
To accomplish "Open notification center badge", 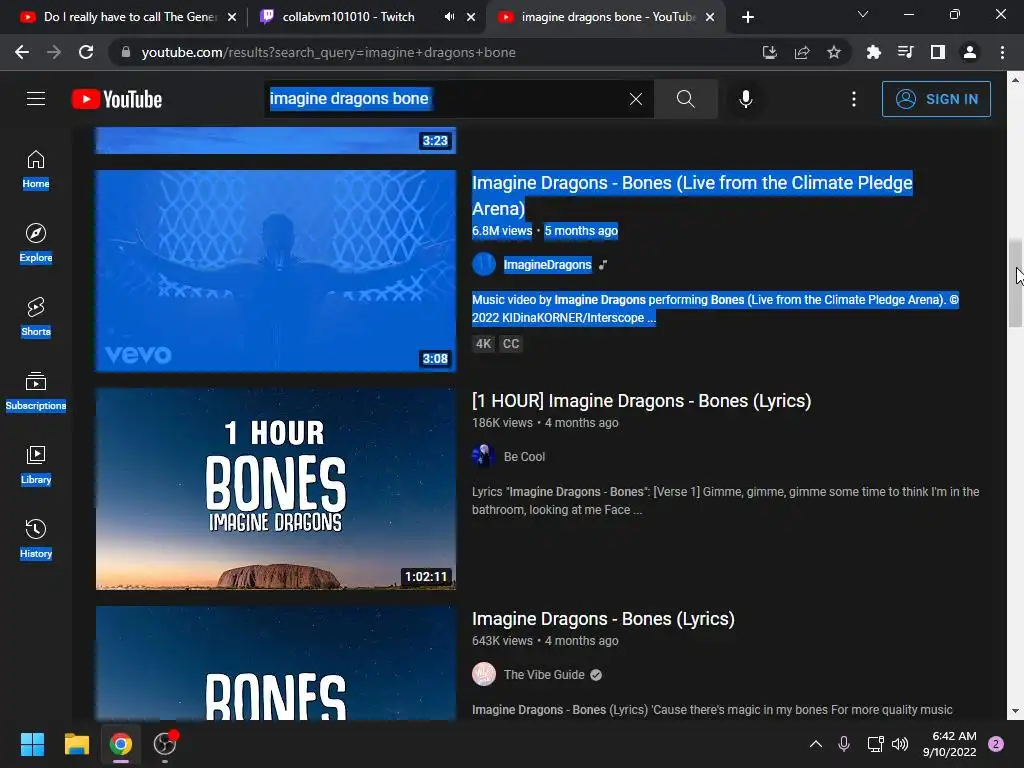I will (996, 743).
